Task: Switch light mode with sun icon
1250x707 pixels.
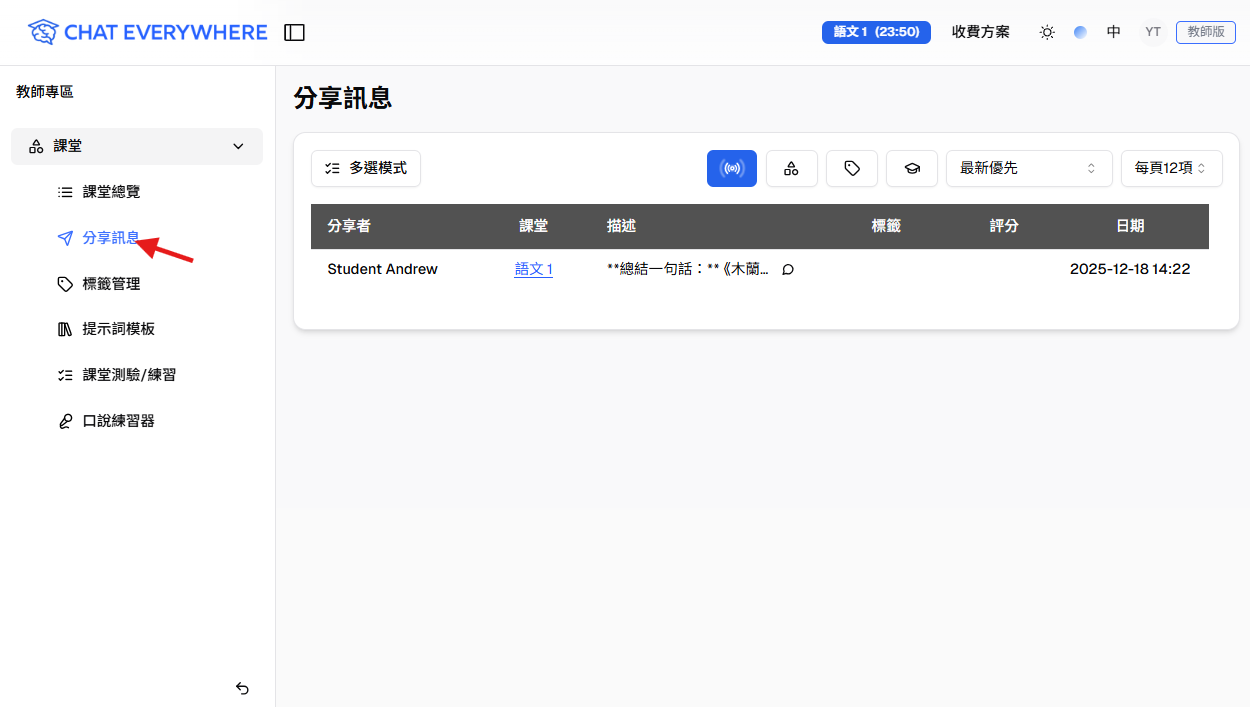Action: click(1047, 32)
